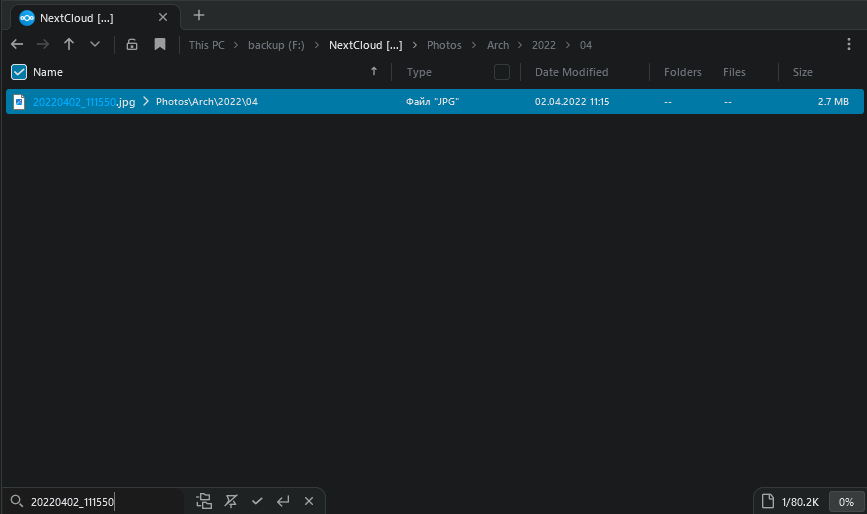Go up one folder level
867x514 pixels.
[69, 44]
